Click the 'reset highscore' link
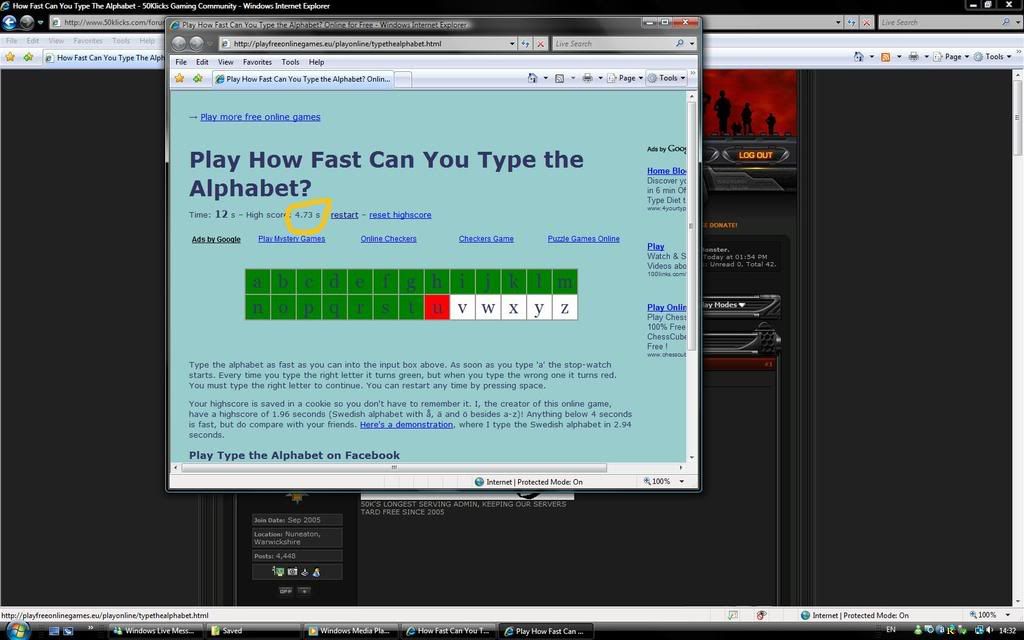Screen dimensions: 1024x640 (400, 215)
